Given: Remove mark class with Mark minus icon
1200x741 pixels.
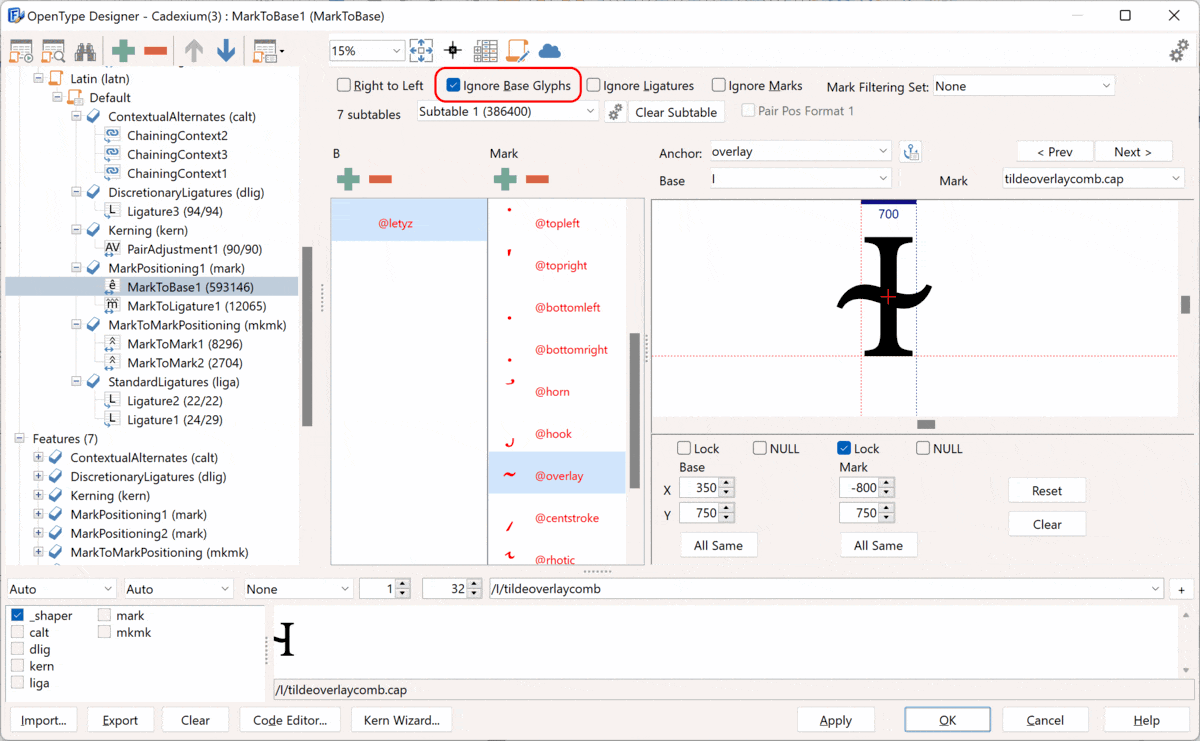Looking at the screenshot, I should point(537,179).
